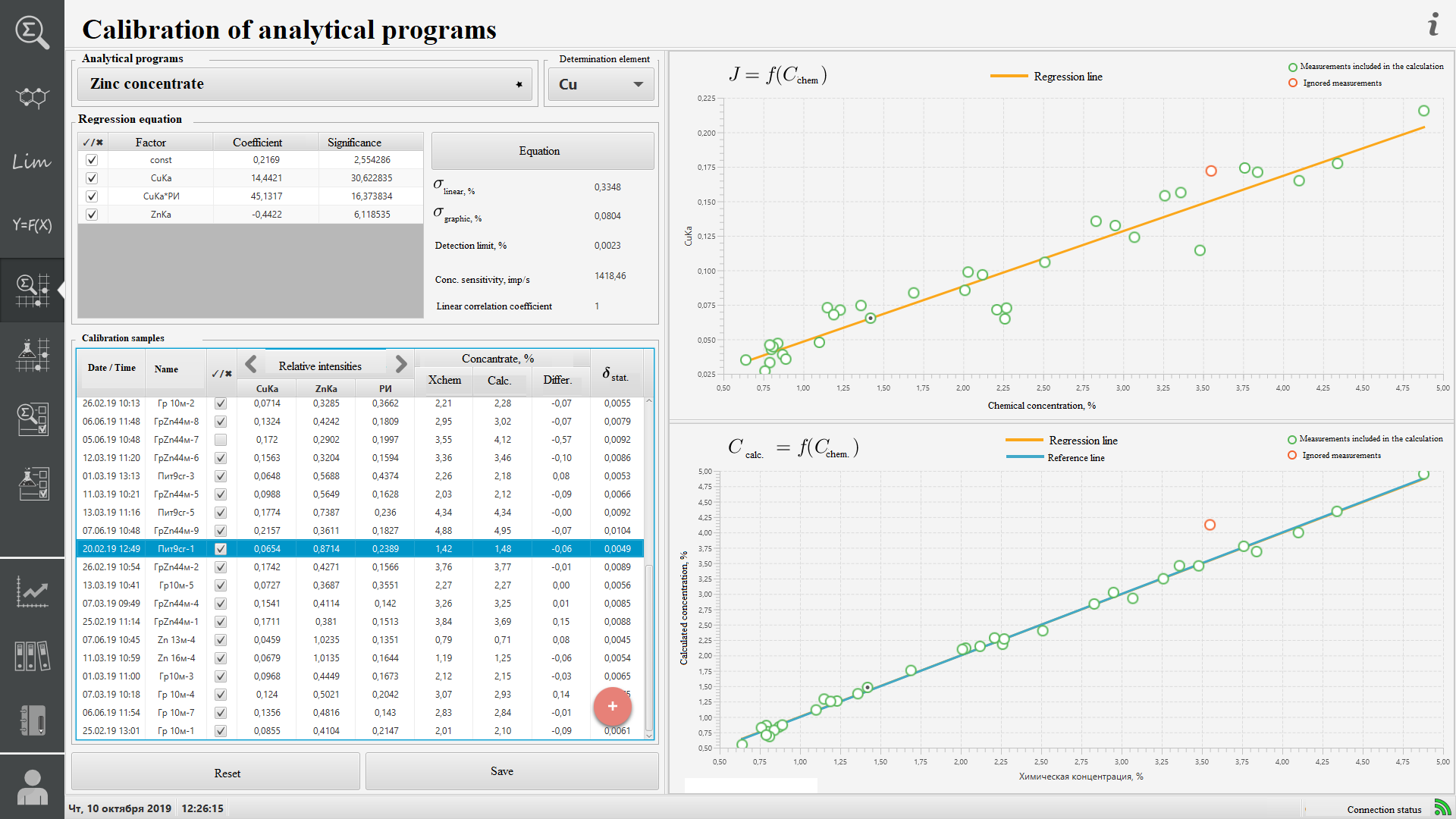Select the Y=F(X) function sidebar icon

click(32, 225)
